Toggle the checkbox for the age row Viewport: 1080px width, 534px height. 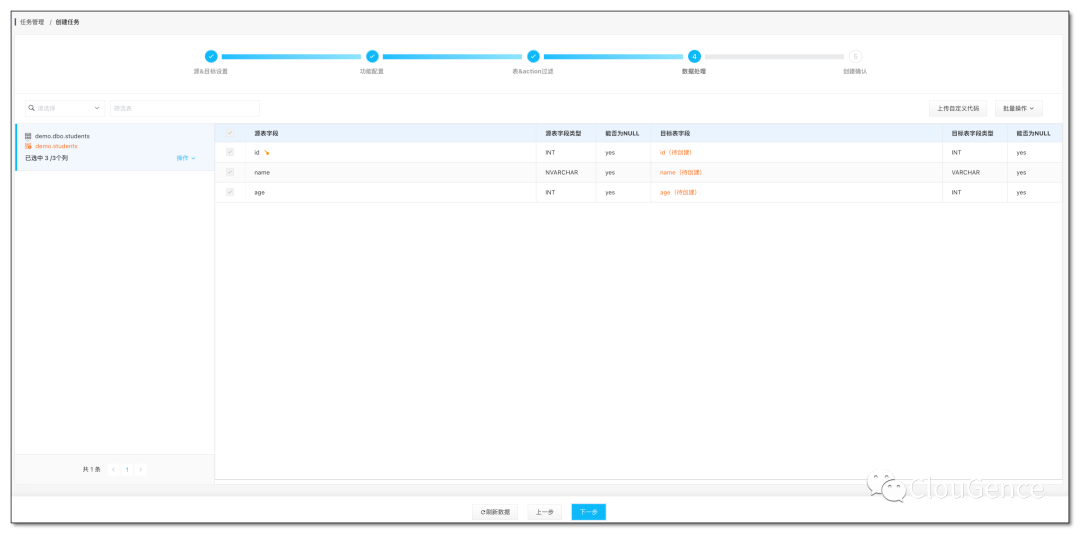(x=230, y=192)
